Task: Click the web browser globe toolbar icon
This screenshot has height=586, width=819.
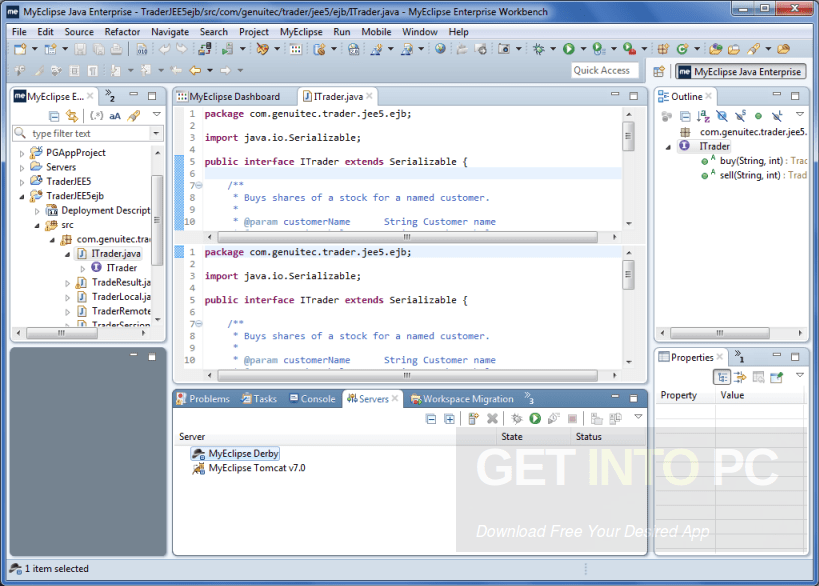Action: (440, 49)
